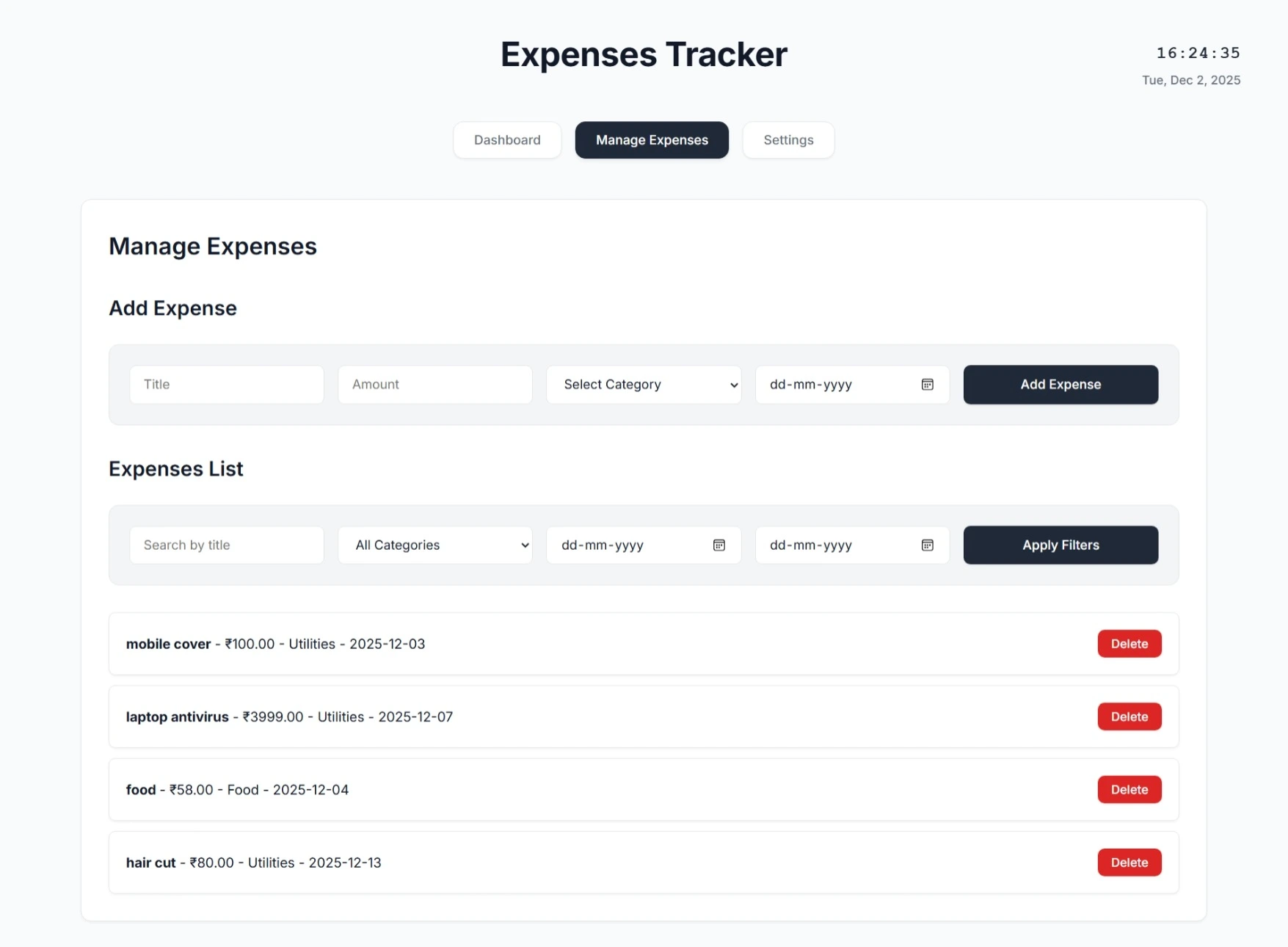Click the Title input field

pos(226,384)
